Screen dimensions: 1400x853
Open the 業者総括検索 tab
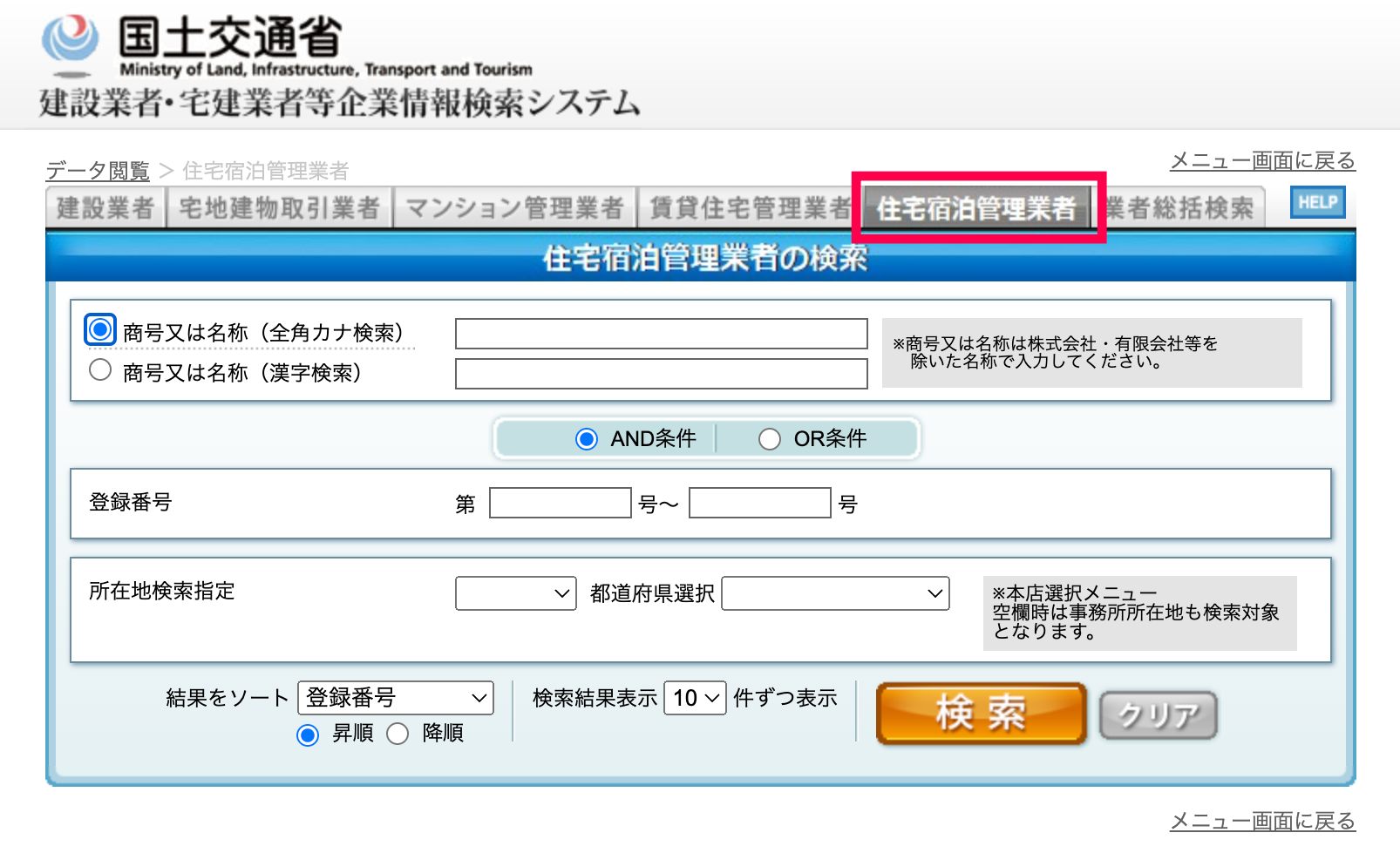1181,208
